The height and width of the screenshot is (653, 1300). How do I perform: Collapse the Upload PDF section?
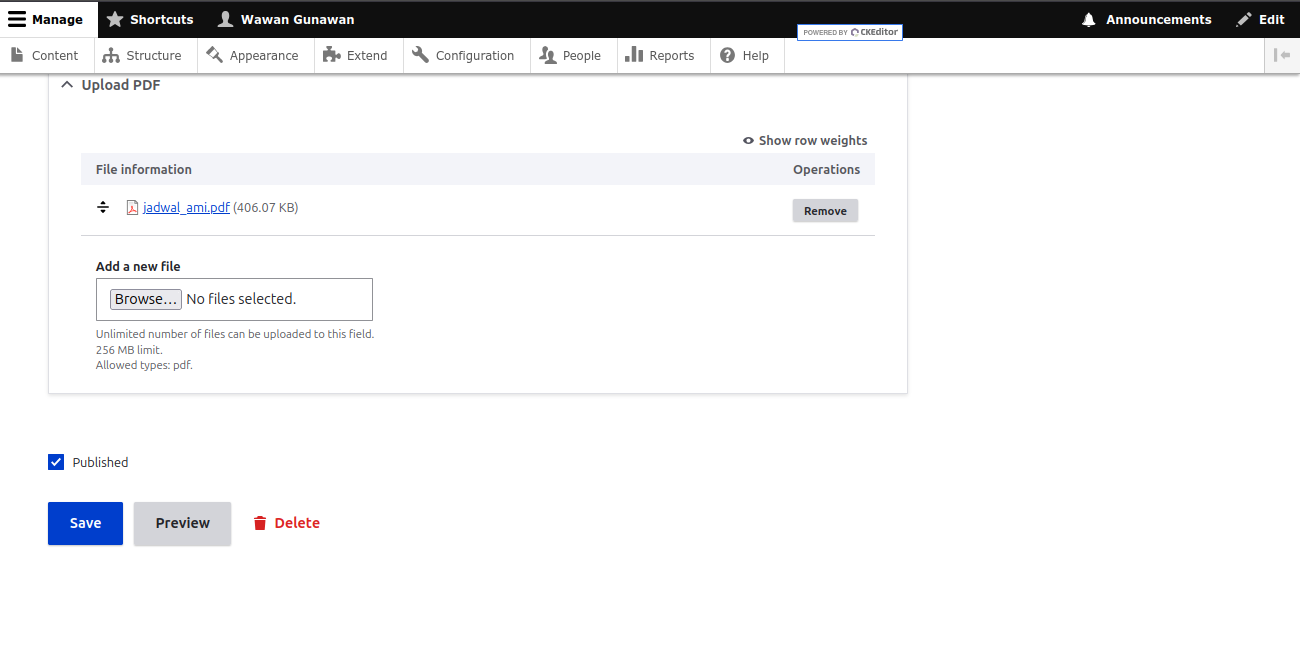[x=110, y=85]
